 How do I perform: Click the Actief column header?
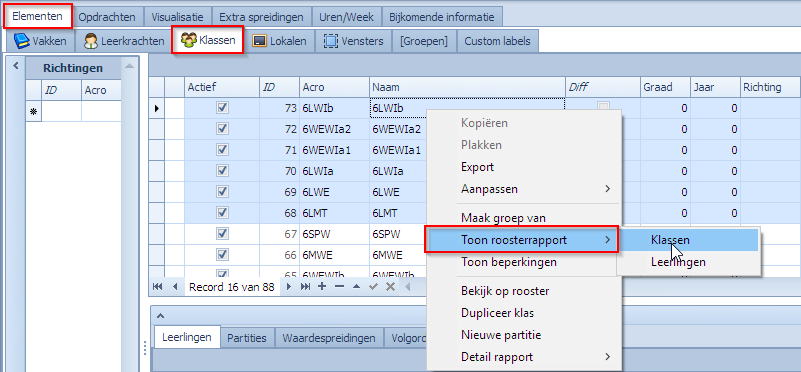pos(222,87)
